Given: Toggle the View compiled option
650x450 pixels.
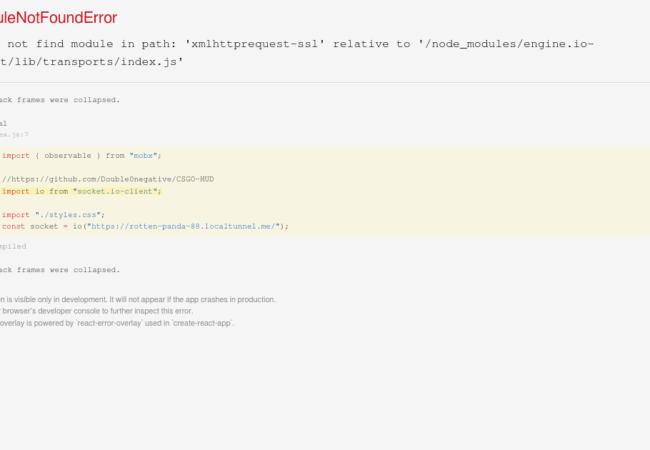Looking at the screenshot, I should (14, 246).
